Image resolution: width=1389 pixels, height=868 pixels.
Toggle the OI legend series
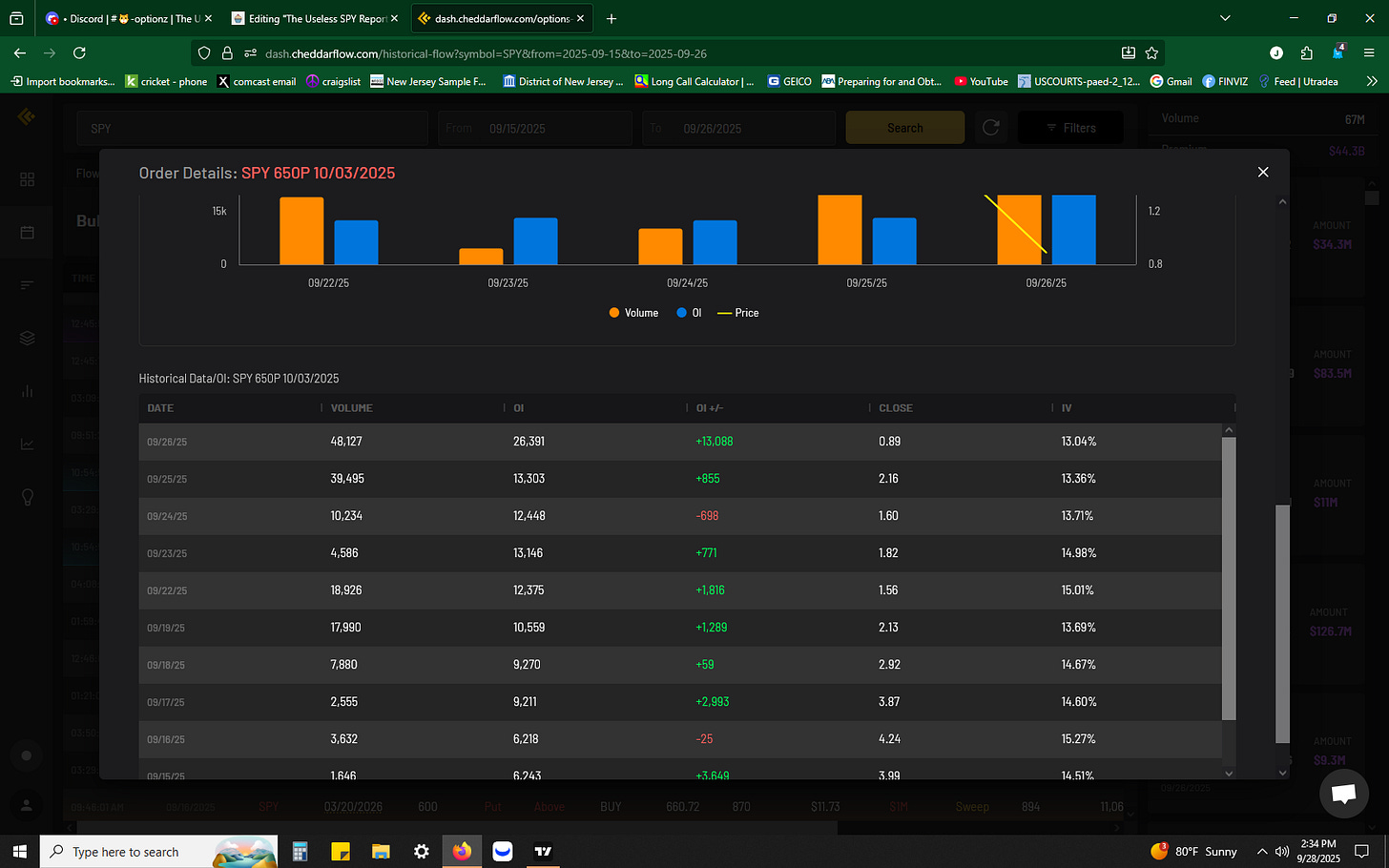coord(689,313)
